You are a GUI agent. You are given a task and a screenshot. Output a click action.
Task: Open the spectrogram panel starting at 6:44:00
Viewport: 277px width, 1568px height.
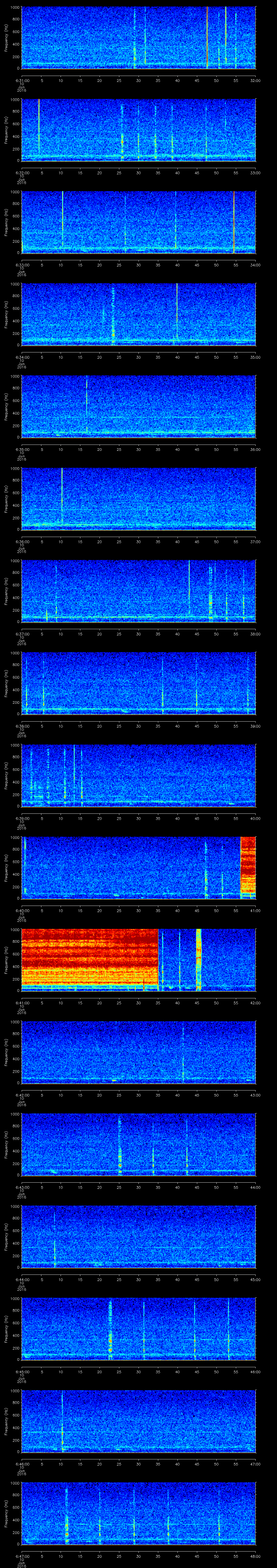[138, 1237]
